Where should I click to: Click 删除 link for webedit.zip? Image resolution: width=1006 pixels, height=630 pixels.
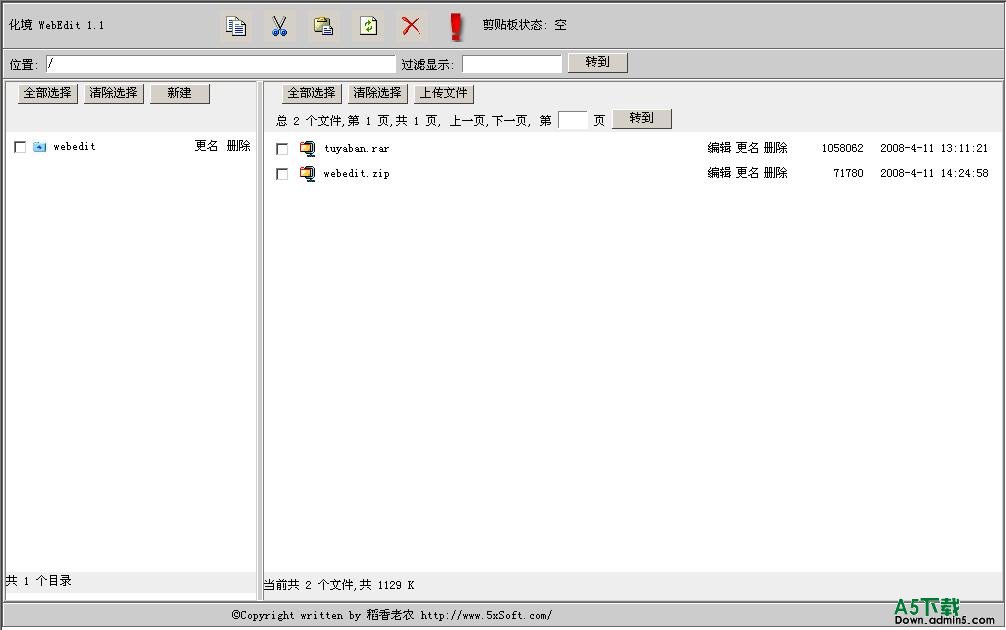point(776,173)
